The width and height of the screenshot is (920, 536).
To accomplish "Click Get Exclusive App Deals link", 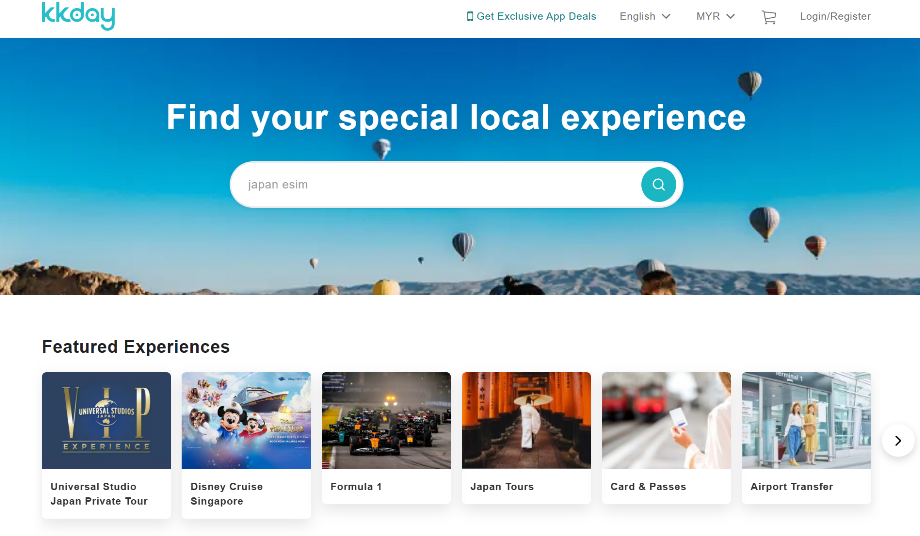I will pos(531,16).
